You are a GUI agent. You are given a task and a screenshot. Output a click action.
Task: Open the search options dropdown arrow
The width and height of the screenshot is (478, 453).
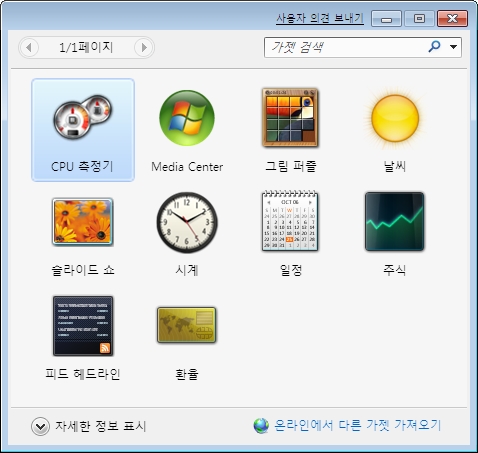tap(453, 47)
